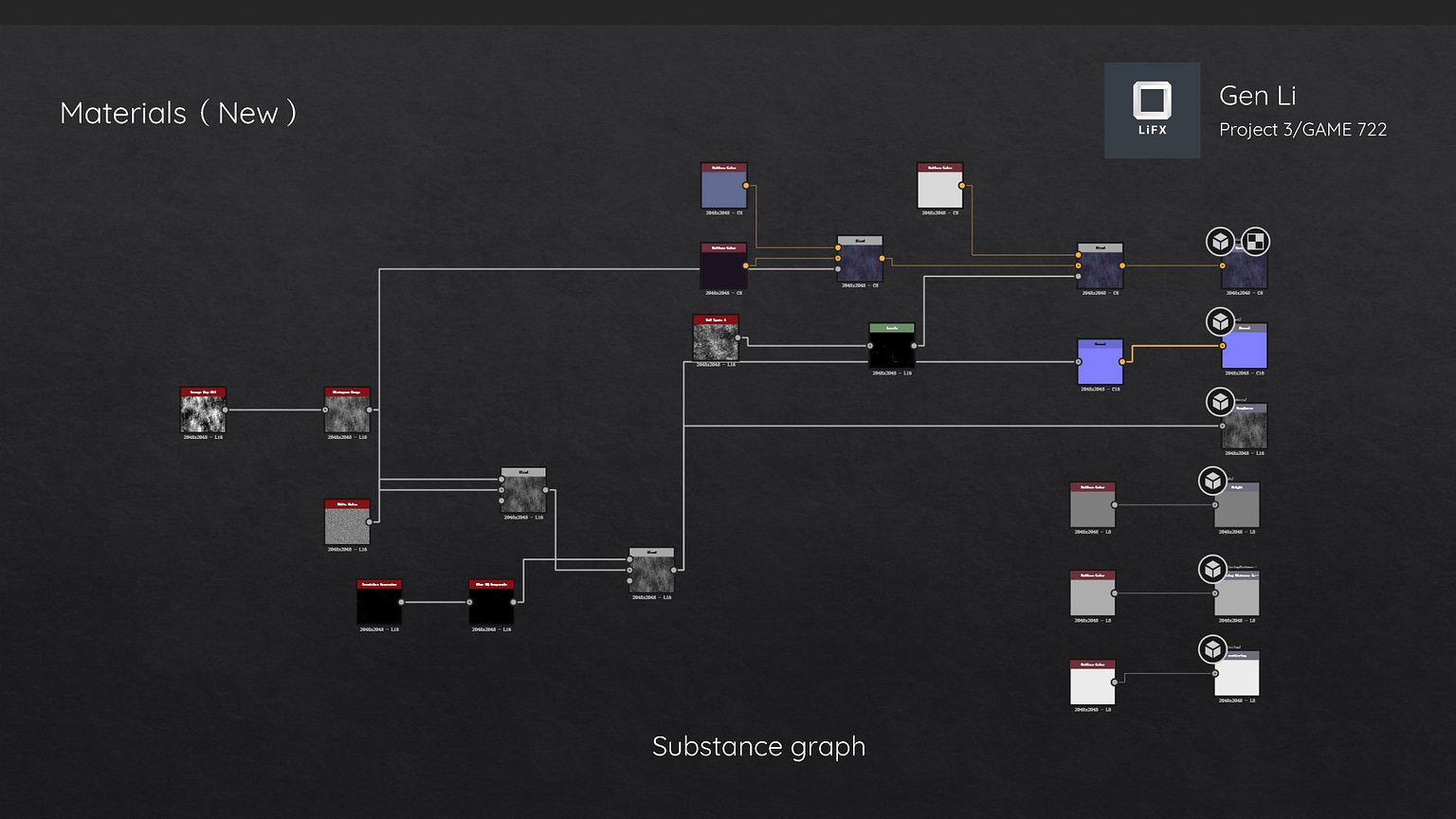Select the first purple color Blend node
Image resolution: width=1456 pixels, height=819 pixels.
860,258
